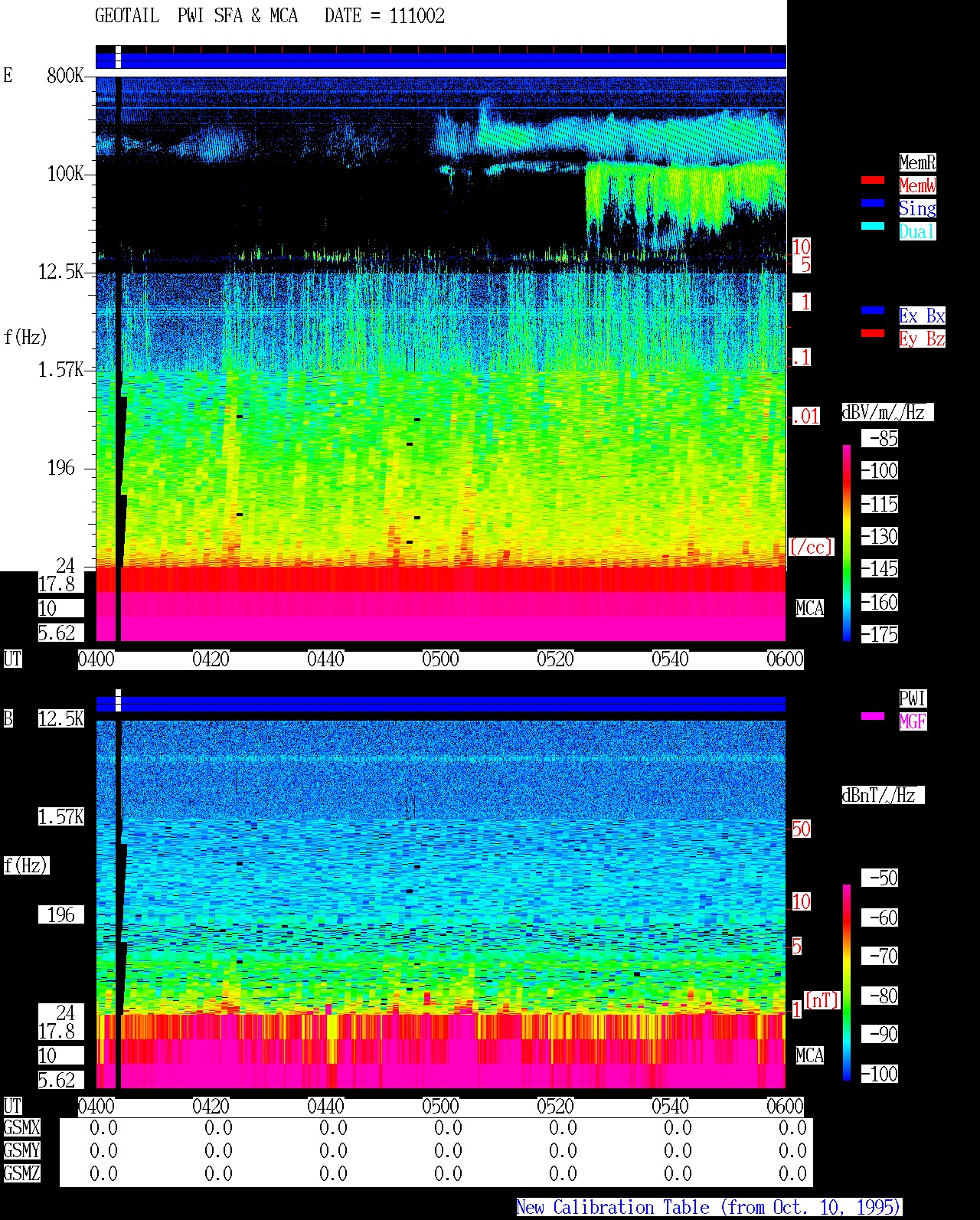The width and height of the screenshot is (980, 1220).
Task: Click the 'GEOTAIL PWI SFA & MCA' title
Action: coord(196,16)
